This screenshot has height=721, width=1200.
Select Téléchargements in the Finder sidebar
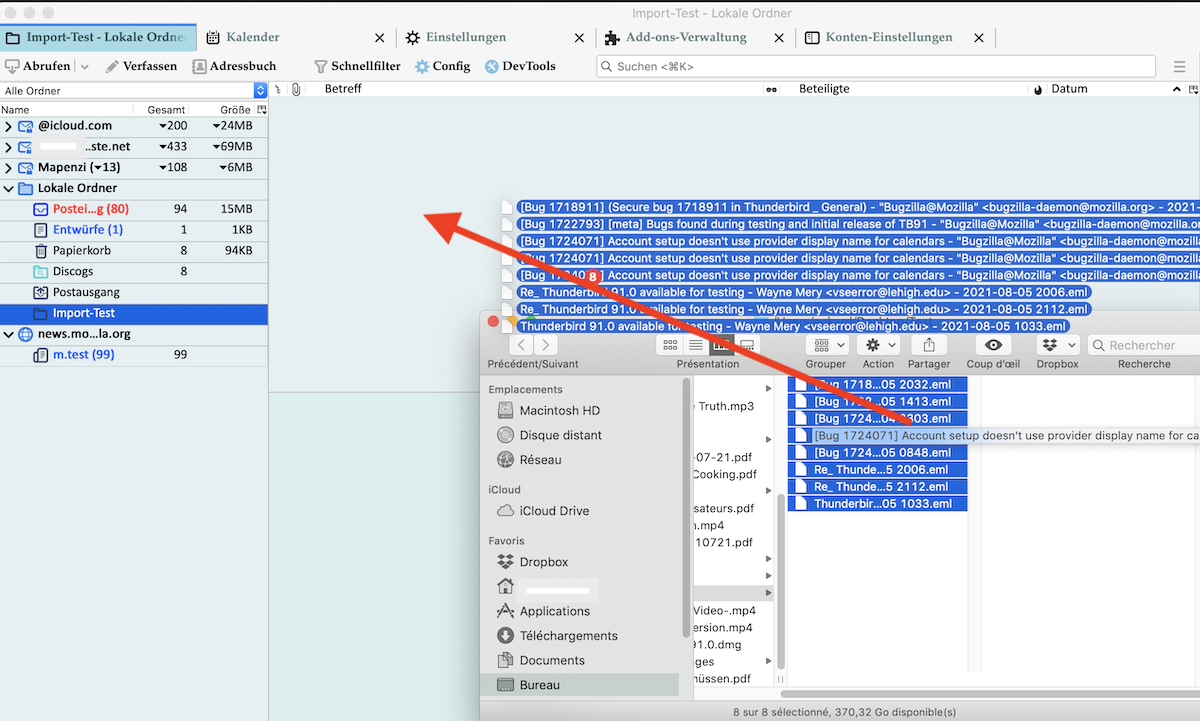(x=568, y=636)
